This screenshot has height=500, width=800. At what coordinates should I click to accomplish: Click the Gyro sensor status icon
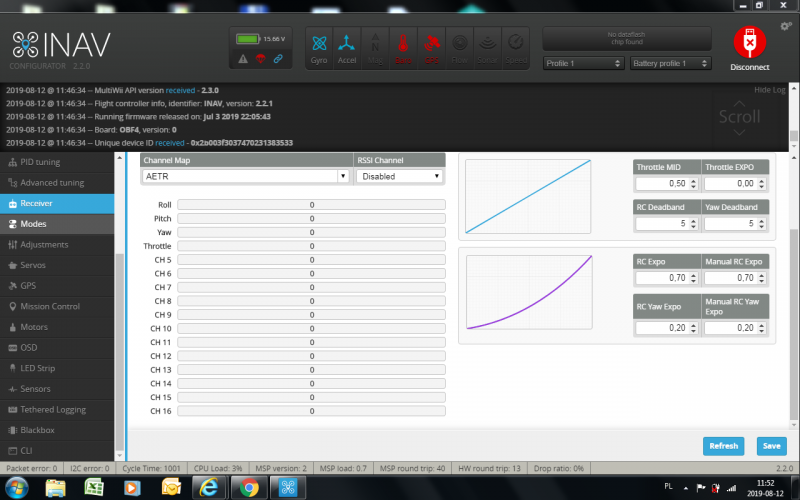click(x=319, y=47)
